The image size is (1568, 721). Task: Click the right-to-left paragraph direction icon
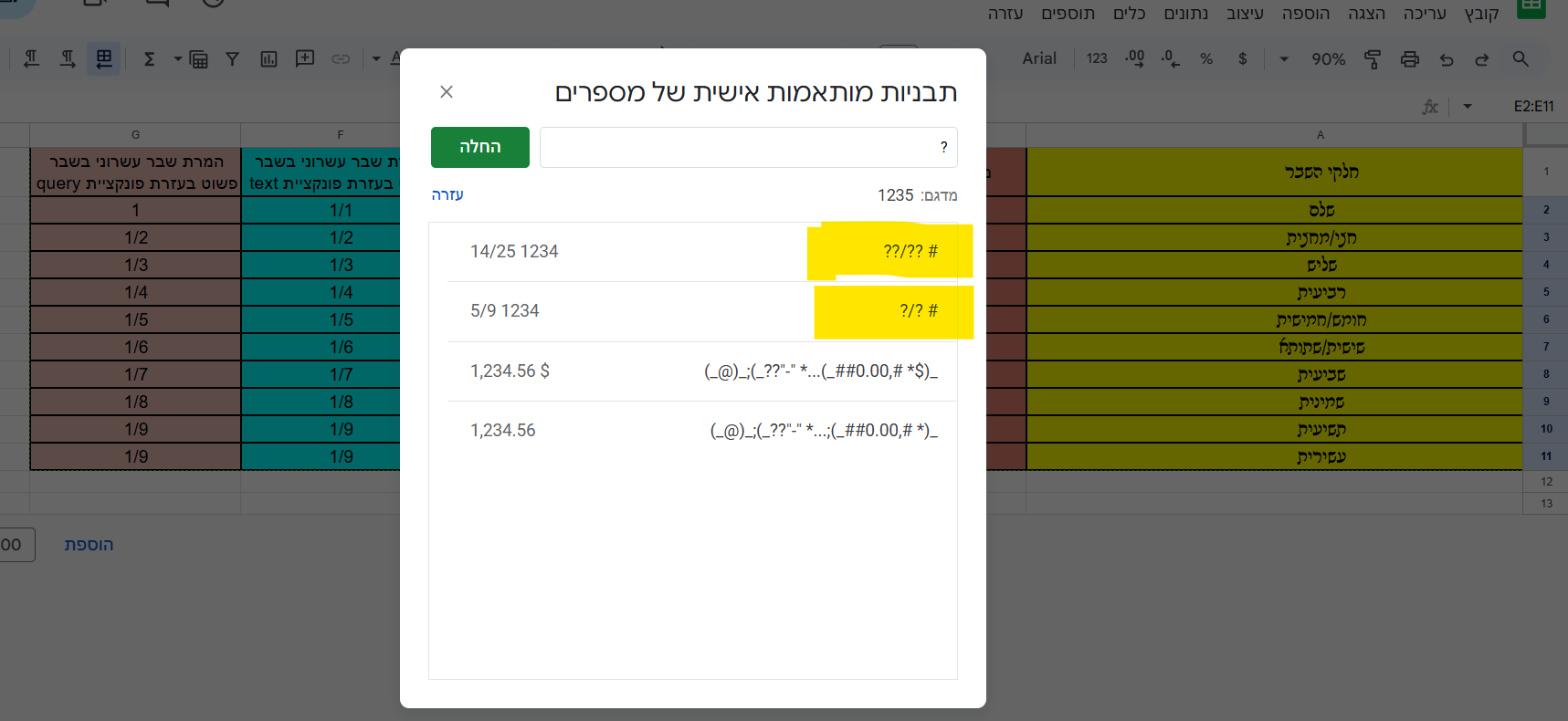[31, 59]
